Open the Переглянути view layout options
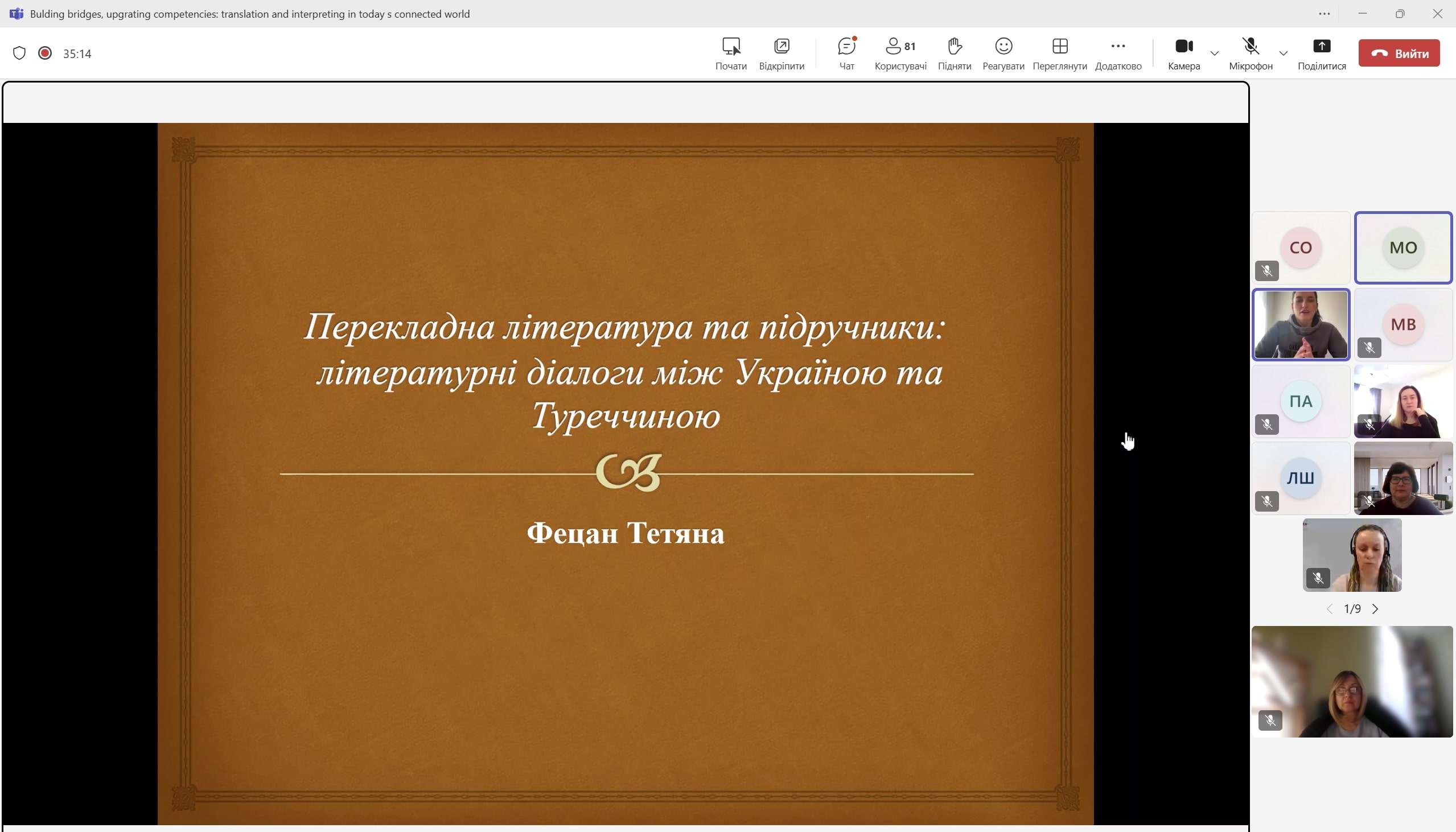This screenshot has width=1456, height=832. (1059, 46)
